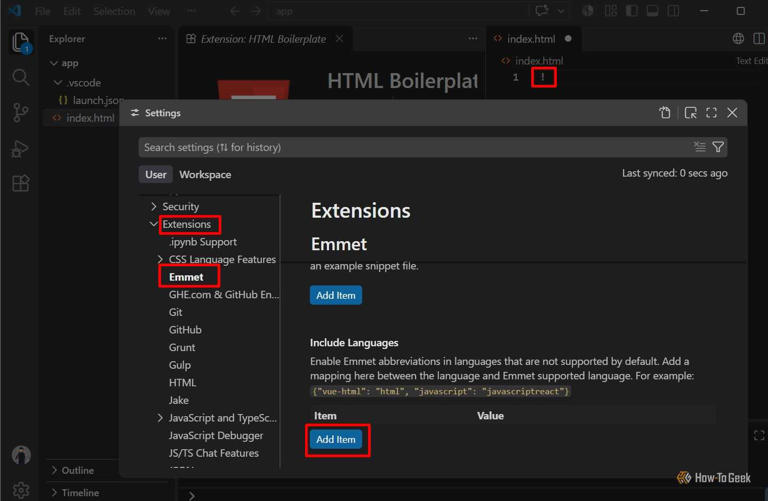
Task: Open the Customize Layout icon
Action: pos(610,11)
